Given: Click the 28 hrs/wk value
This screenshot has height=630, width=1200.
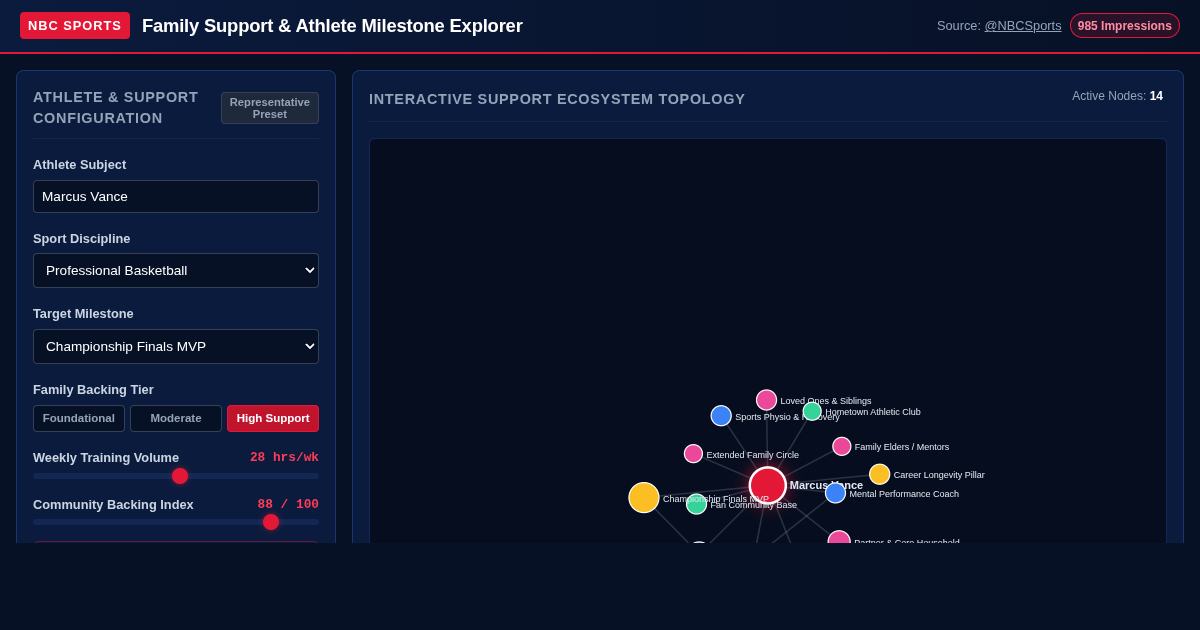Looking at the screenshot, I should (x=284, y=457).
